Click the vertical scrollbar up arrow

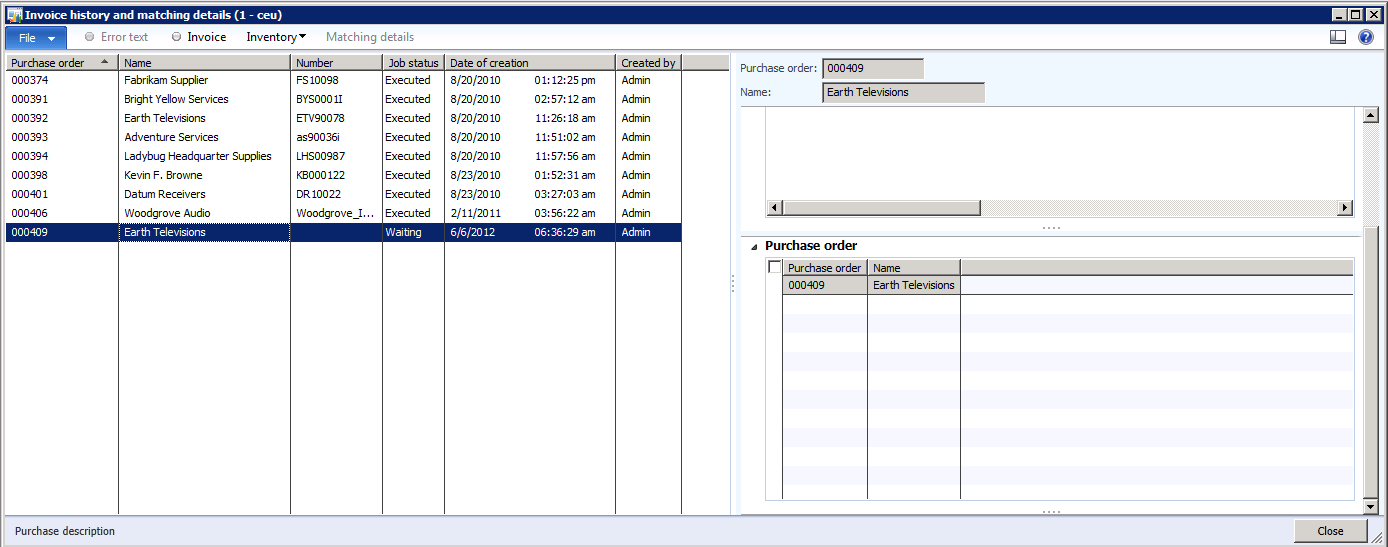click(x=1371, y=116)
